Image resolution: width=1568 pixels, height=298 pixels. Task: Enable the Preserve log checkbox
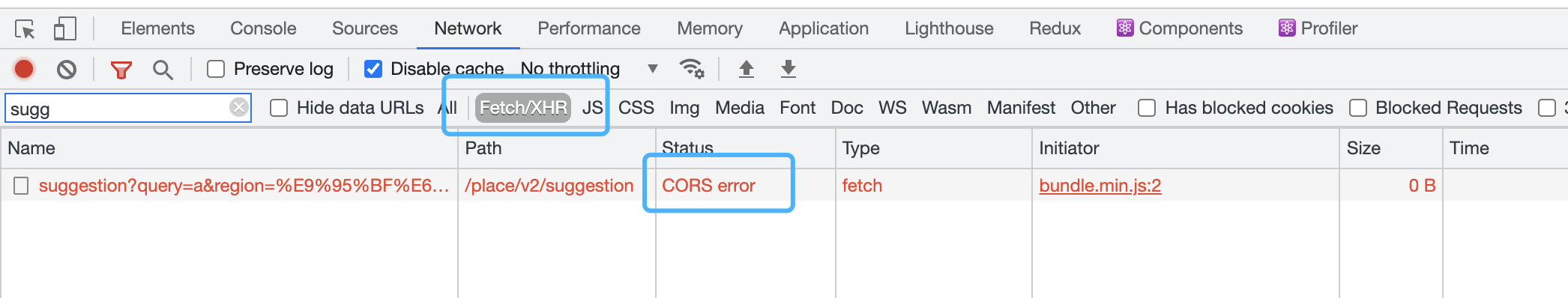[x=216, y=69]
